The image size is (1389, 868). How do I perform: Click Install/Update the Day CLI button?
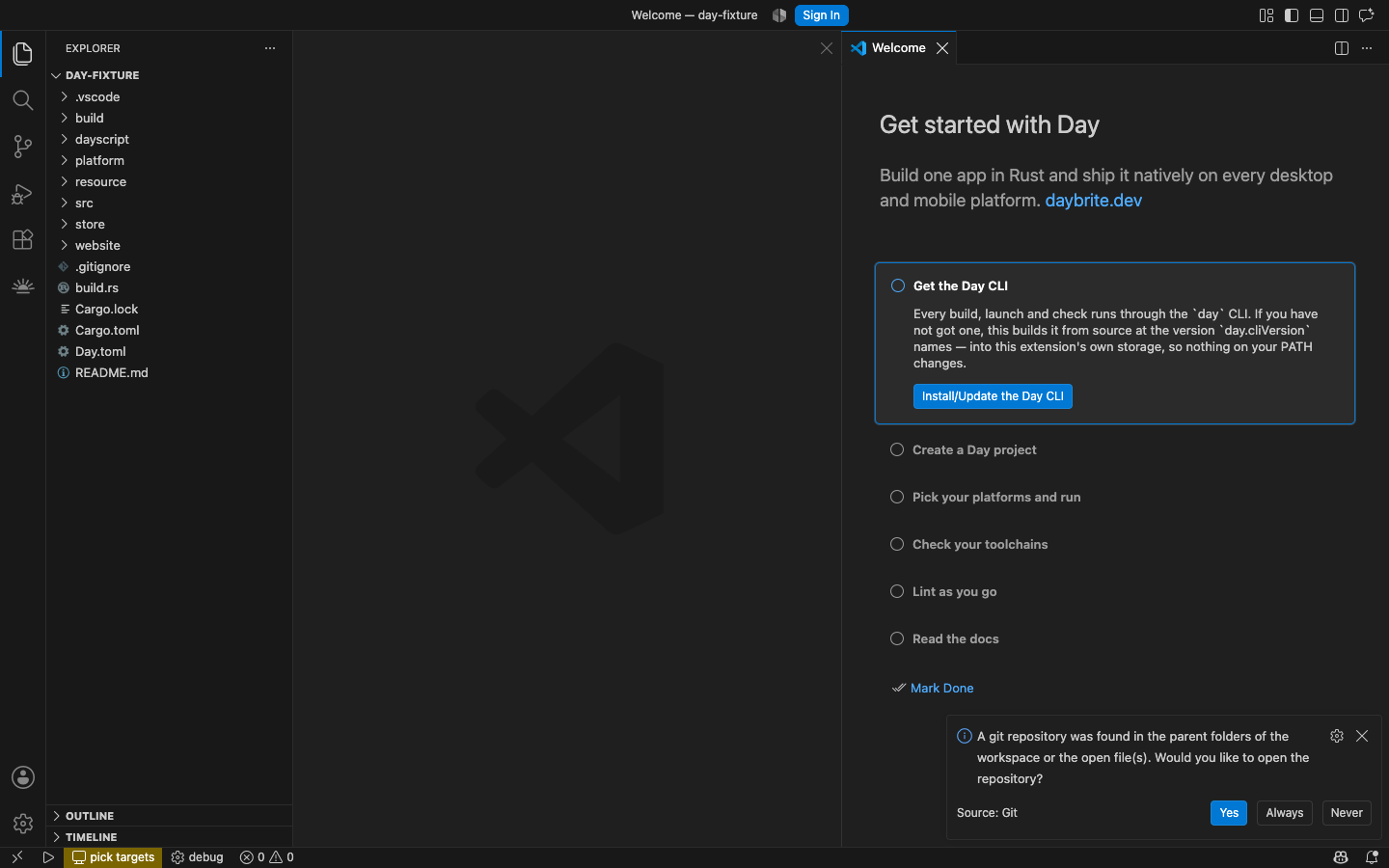993,396
